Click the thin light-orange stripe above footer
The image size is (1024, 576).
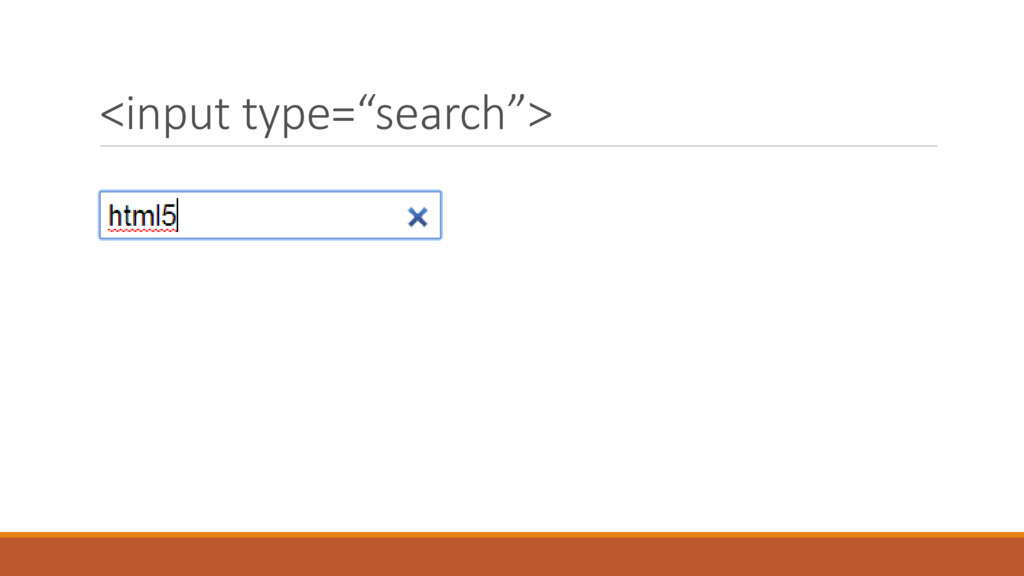click(512, 535)
